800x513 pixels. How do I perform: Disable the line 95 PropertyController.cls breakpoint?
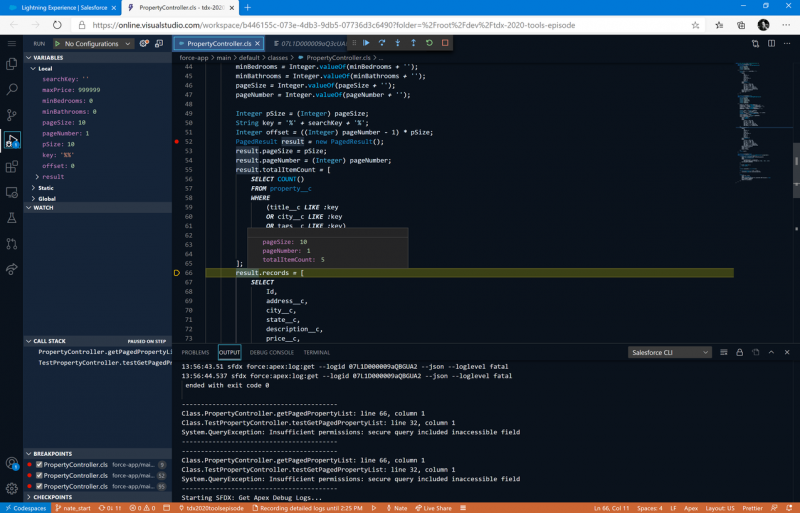pos(40,487)
